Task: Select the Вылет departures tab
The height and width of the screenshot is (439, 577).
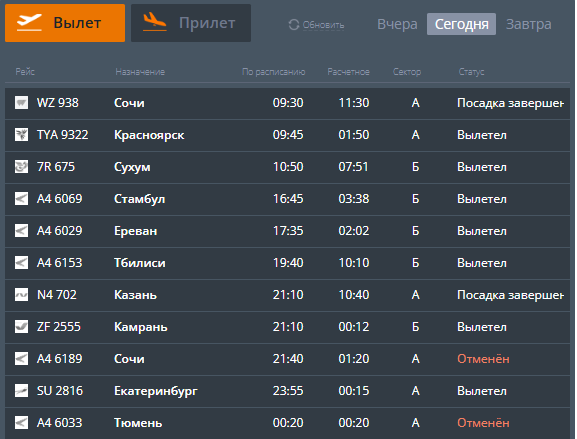Action: (x=65, y=23)
